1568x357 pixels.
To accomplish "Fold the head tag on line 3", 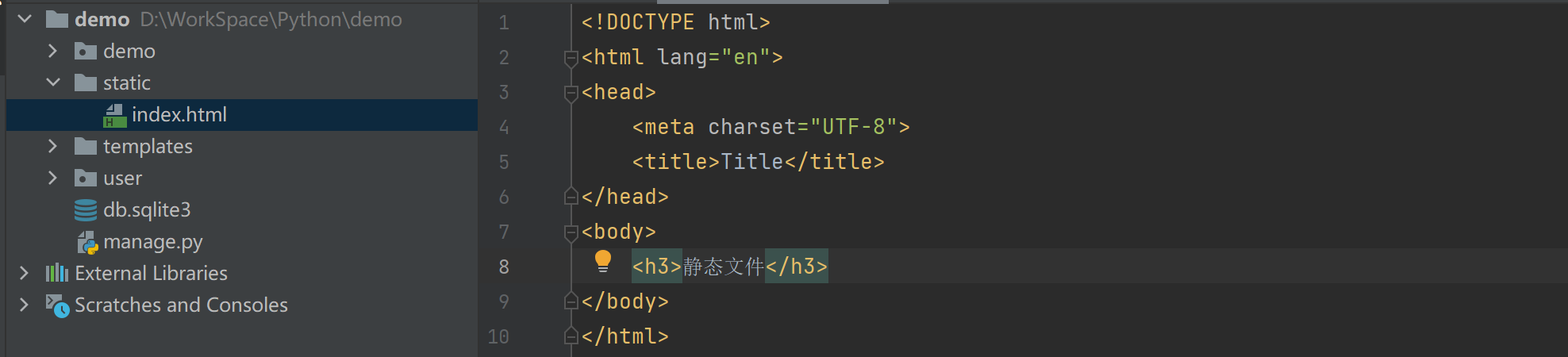I will (x=571, y=93).
